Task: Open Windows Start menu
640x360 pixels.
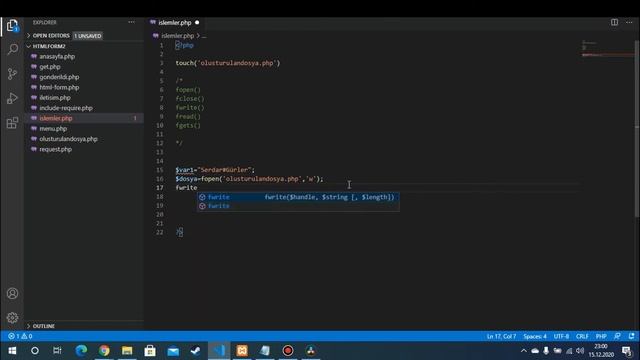Action: click(x=12, y=351)
